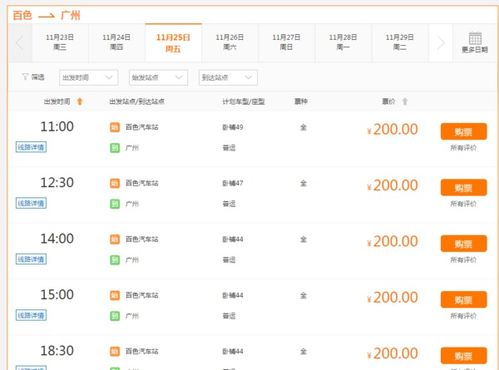Select the 11月23日 周三 date tab
Viewport: 499px width, 370px height.
click(60, 43)
